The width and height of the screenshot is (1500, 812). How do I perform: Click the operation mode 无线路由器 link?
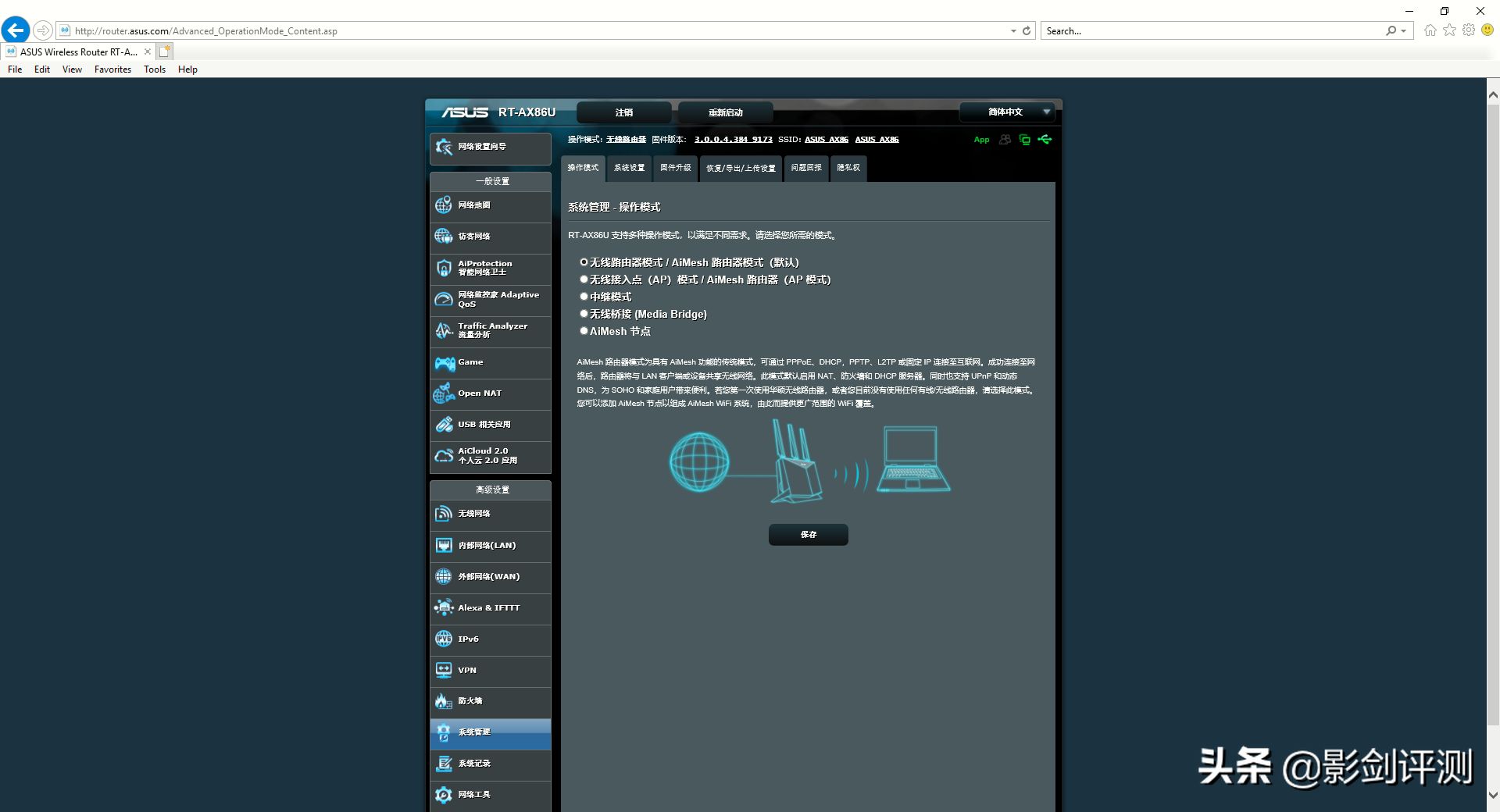[626, 140]
